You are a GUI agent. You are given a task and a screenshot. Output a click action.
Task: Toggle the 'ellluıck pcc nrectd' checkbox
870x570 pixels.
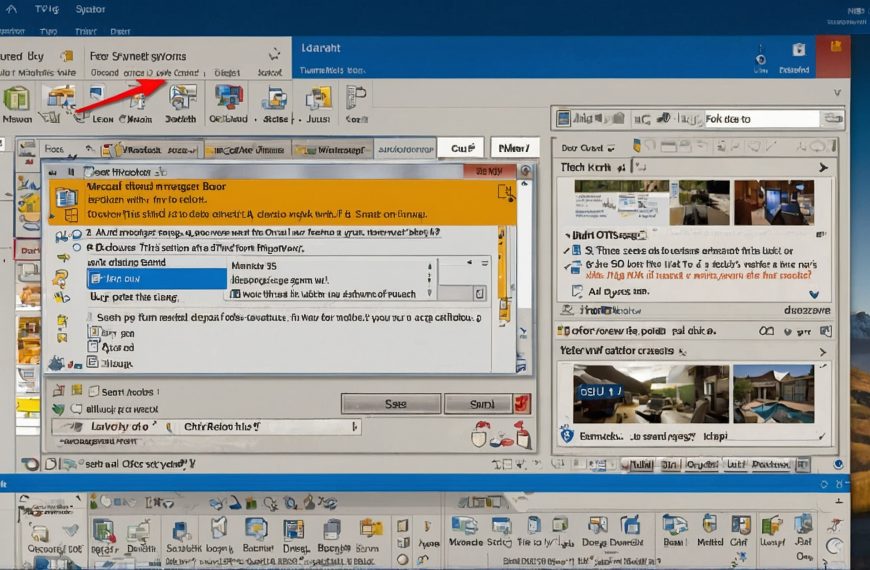(x=77, y=409)
